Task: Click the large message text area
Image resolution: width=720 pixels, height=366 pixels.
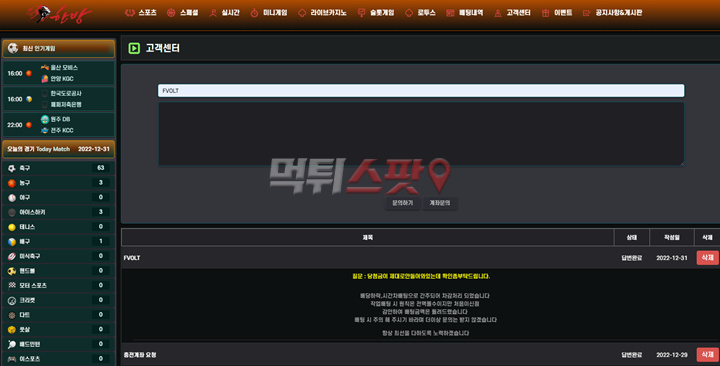Action: 421,134
